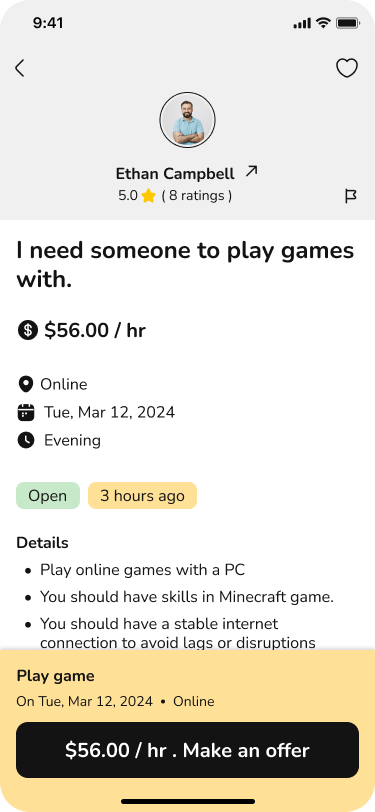Toggle the heart favorite icon
The width and height of the screenshot is (375, 812).
(347, 68)
